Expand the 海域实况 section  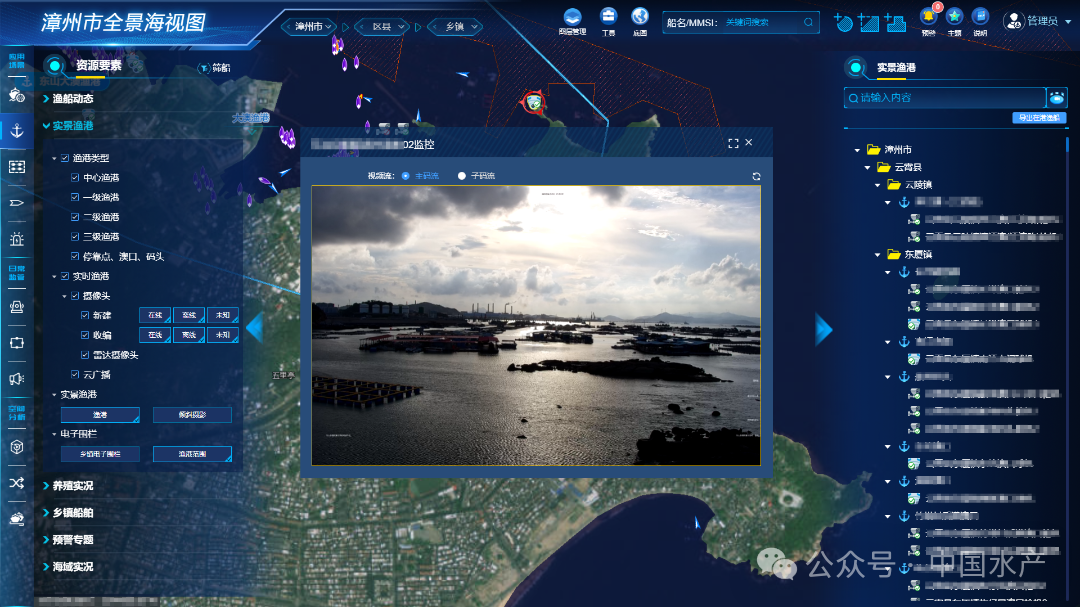tap(69, 566)
